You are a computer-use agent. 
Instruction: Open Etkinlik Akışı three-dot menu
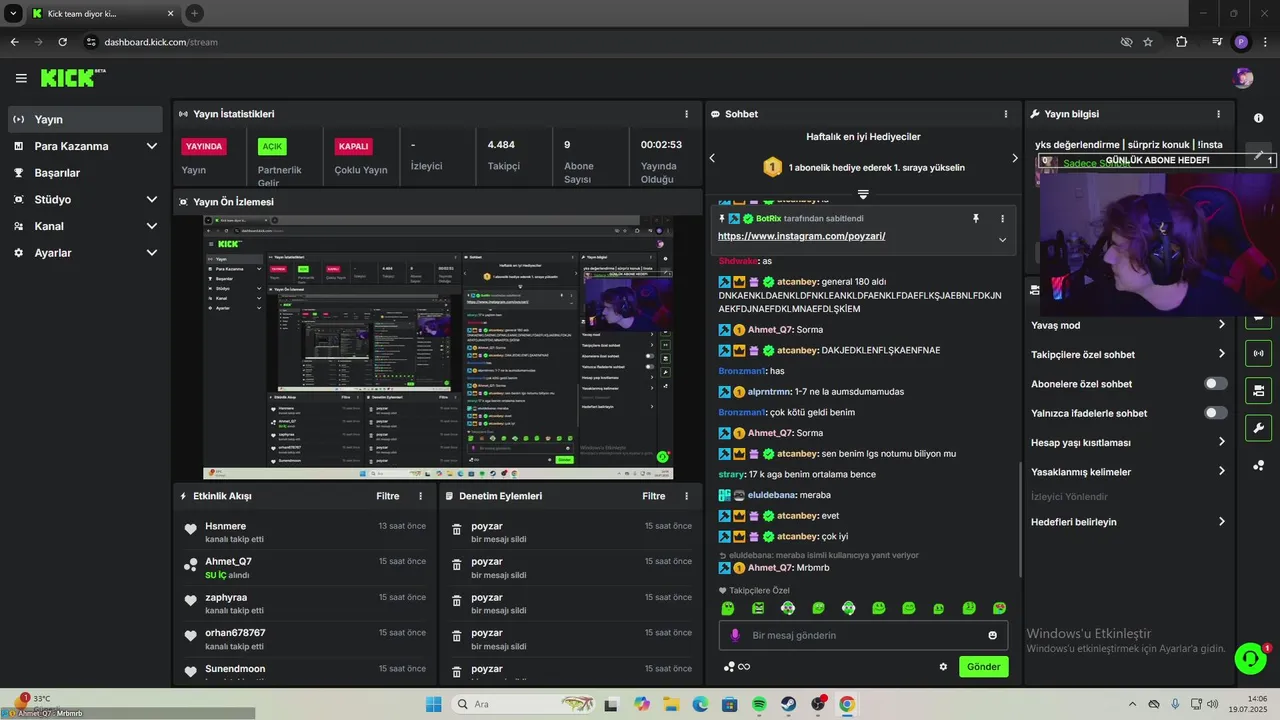coord(420,496)
